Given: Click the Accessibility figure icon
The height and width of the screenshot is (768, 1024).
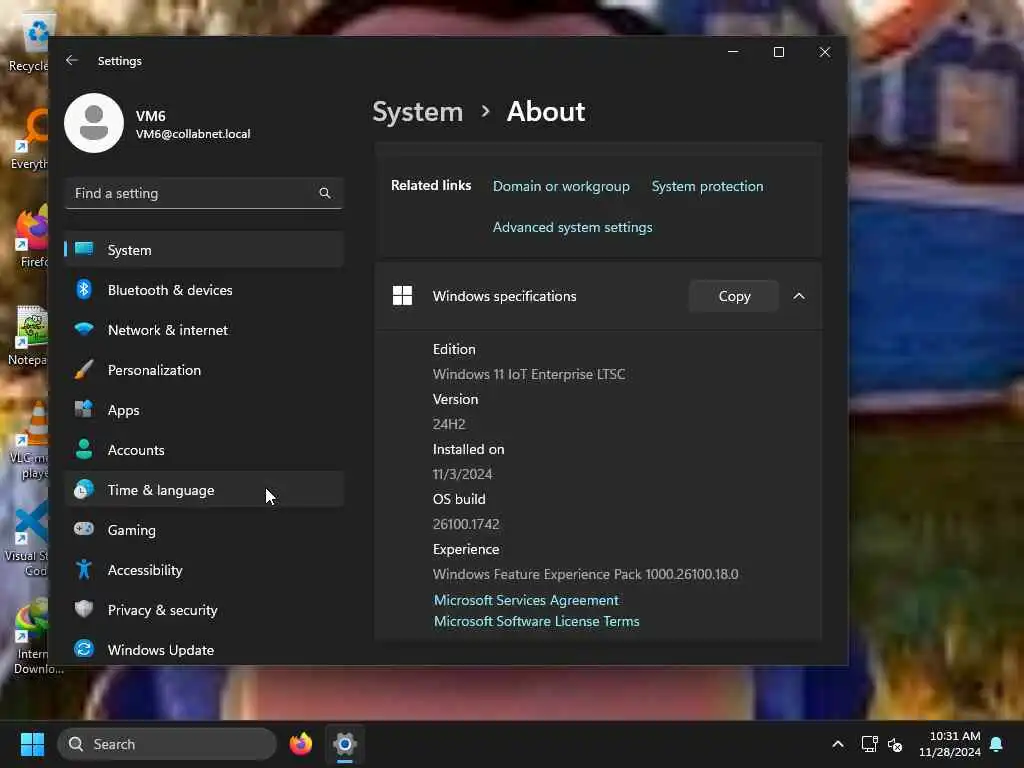Looking at the screenshot, I should [x=84, y=569].
